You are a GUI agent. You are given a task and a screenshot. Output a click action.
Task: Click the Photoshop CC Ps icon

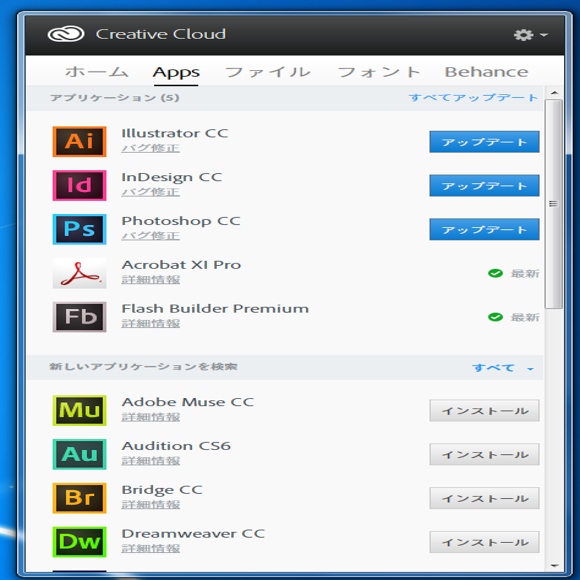(80, 229)
